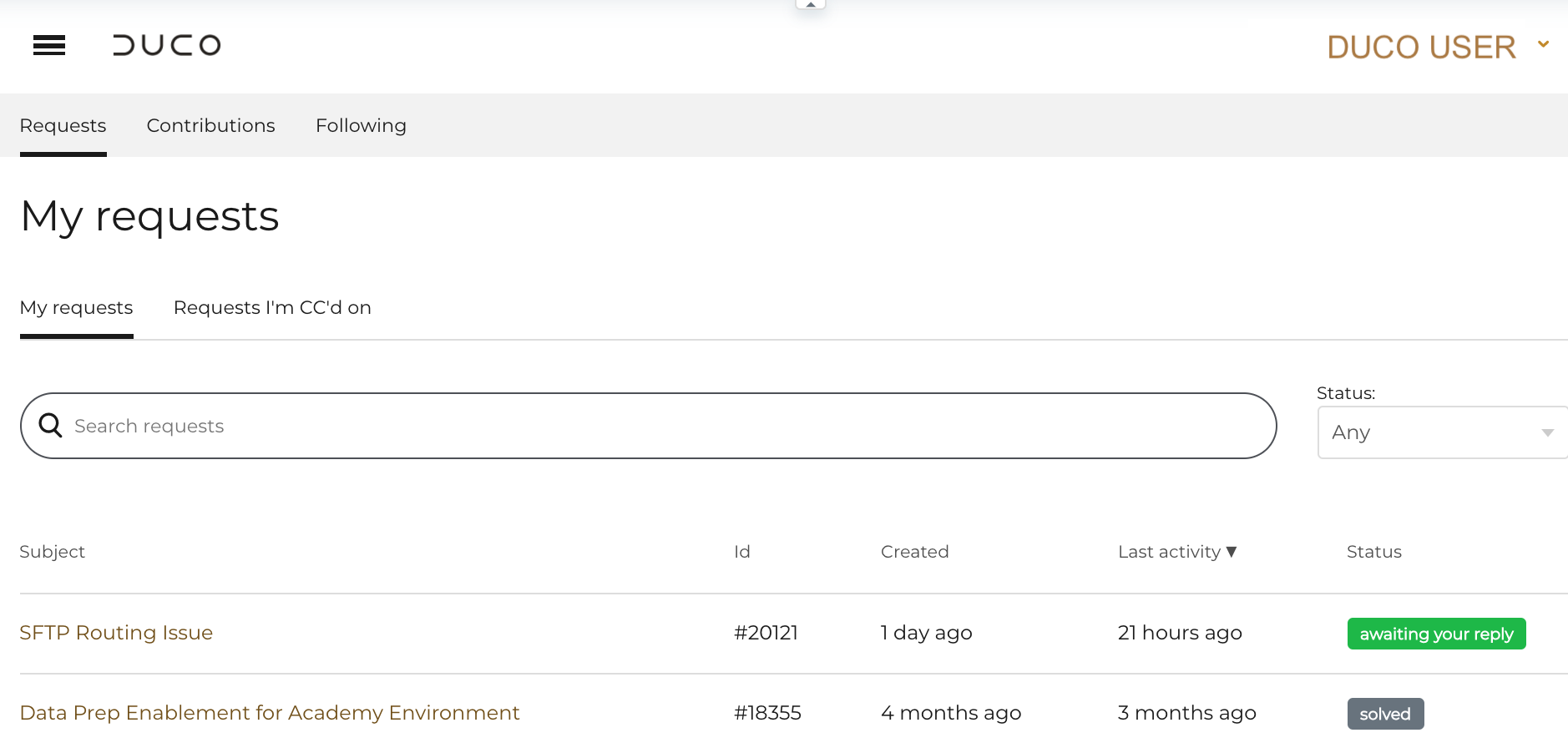The height and width of the screenshot is (753, 1568).
Task: Focus the Search requests field
Action: coord(648,426)
